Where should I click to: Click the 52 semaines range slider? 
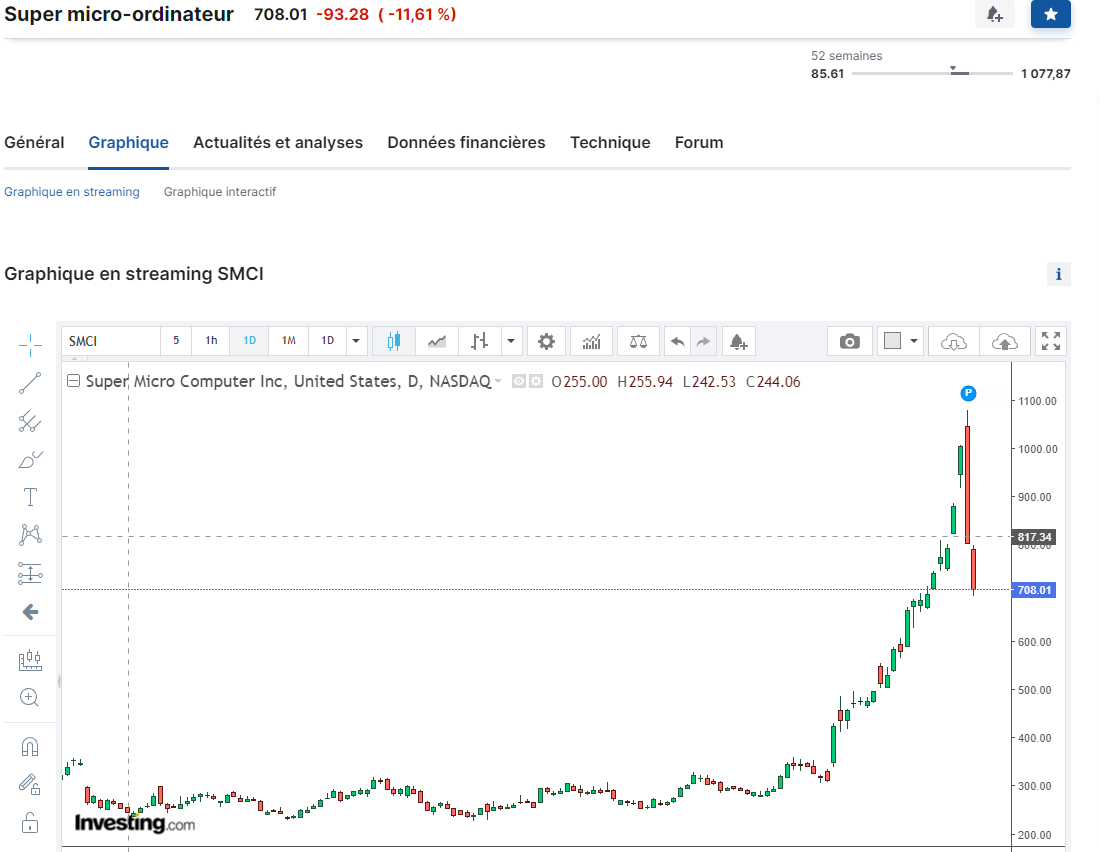tap(932, 73)
